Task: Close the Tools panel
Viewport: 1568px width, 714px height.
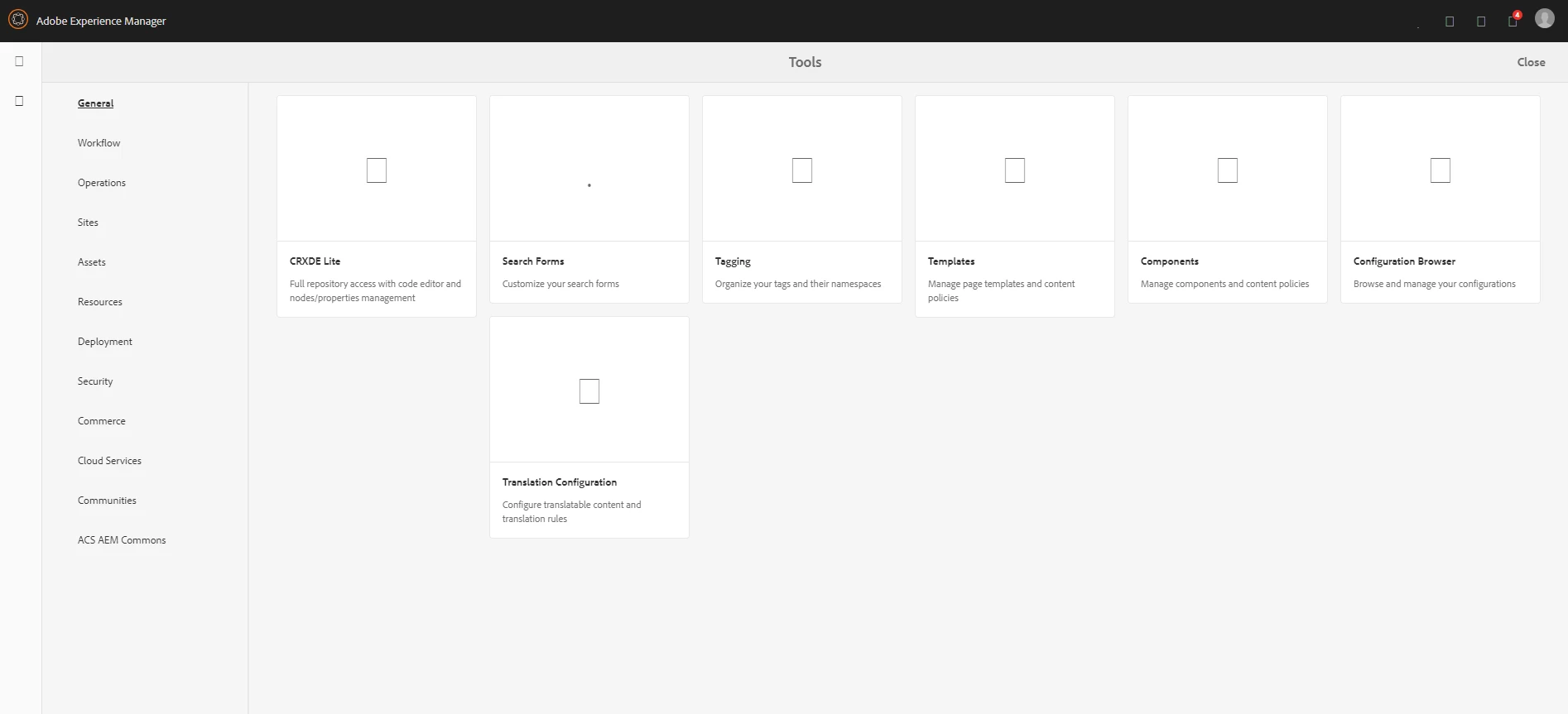Action: click(1531, 62)
